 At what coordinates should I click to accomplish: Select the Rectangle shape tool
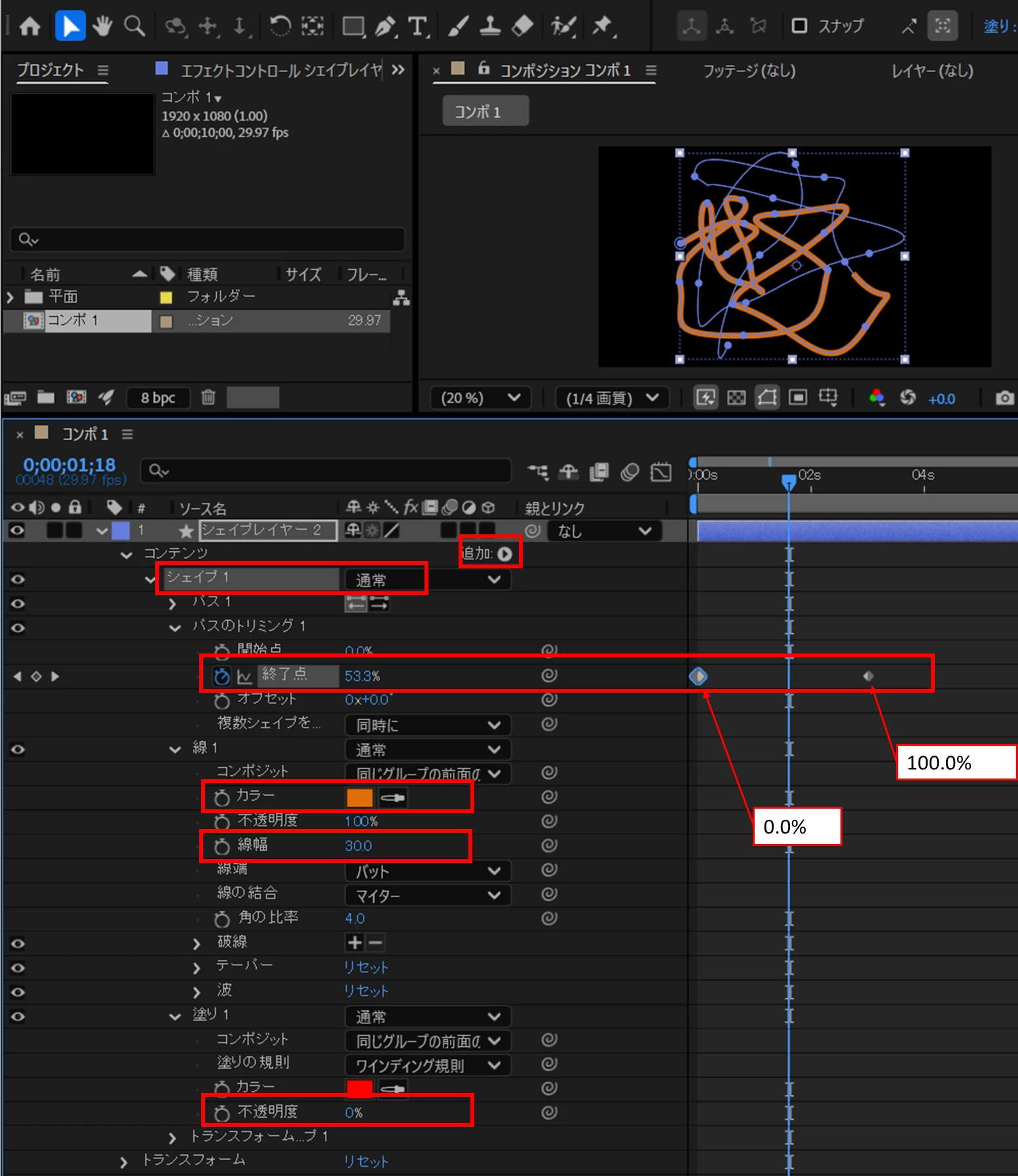tap(354, 26)
